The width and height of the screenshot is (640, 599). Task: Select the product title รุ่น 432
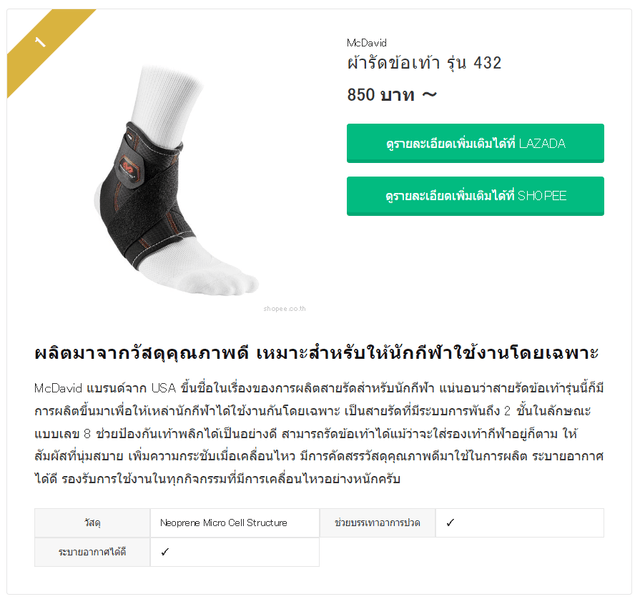(x=424, y=63)
